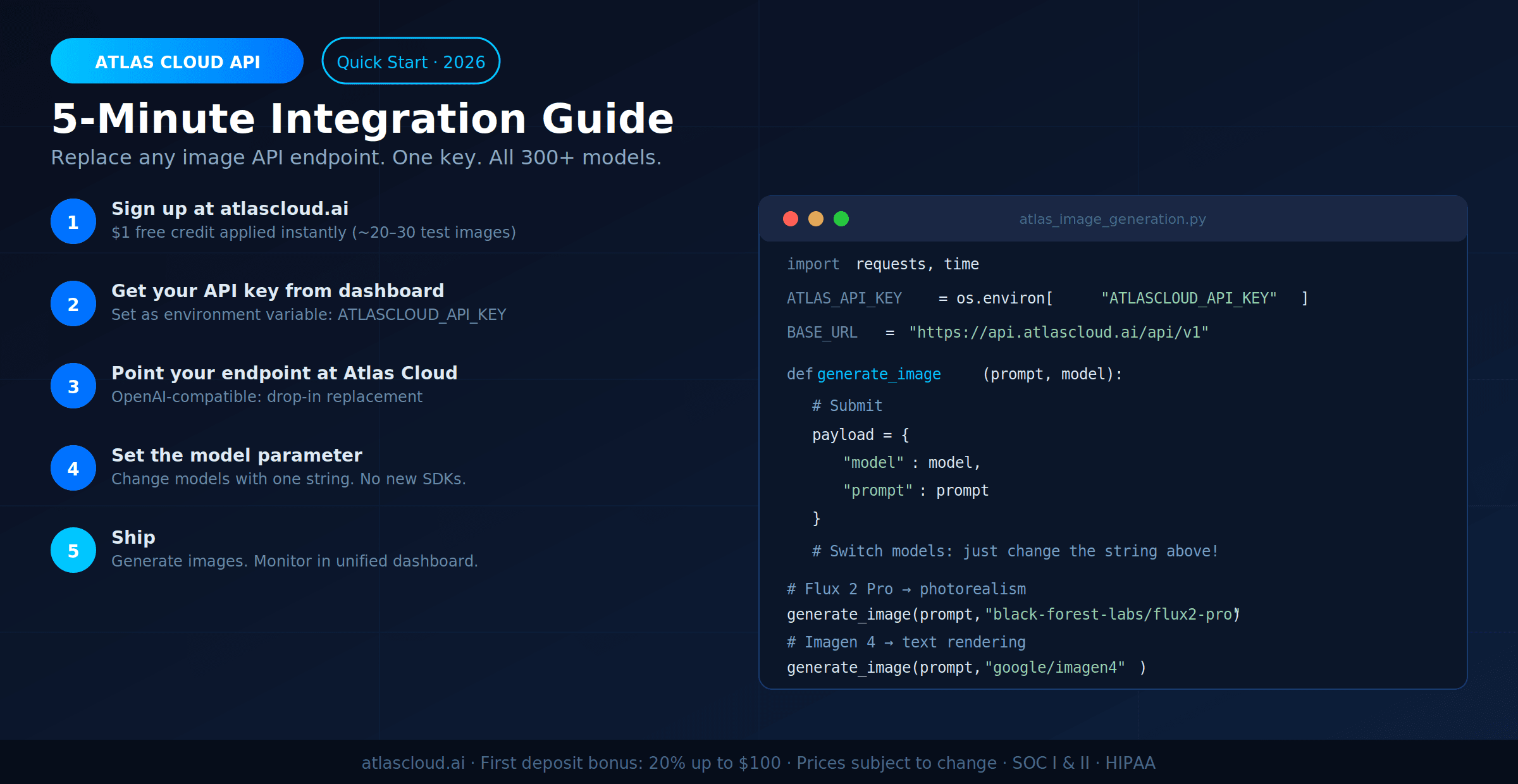Click the yellow traffic light in the code window
The height and width of the screenshot is (784, 1518).
click(816, 218)
